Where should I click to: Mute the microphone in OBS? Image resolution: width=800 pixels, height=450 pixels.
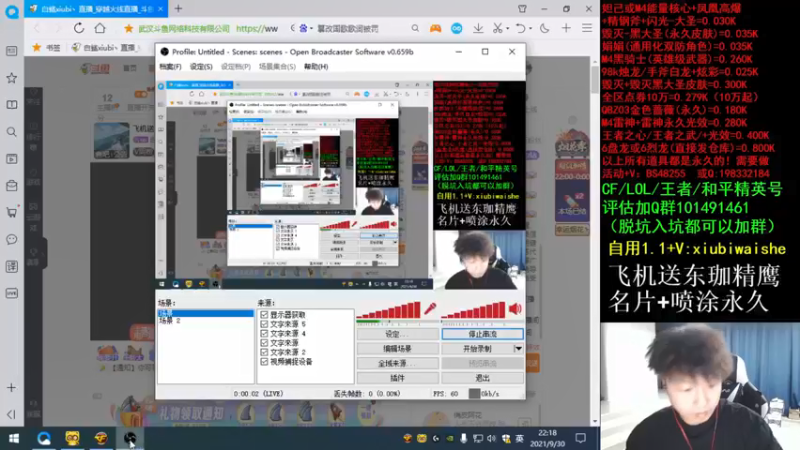[x=430, y=309]
